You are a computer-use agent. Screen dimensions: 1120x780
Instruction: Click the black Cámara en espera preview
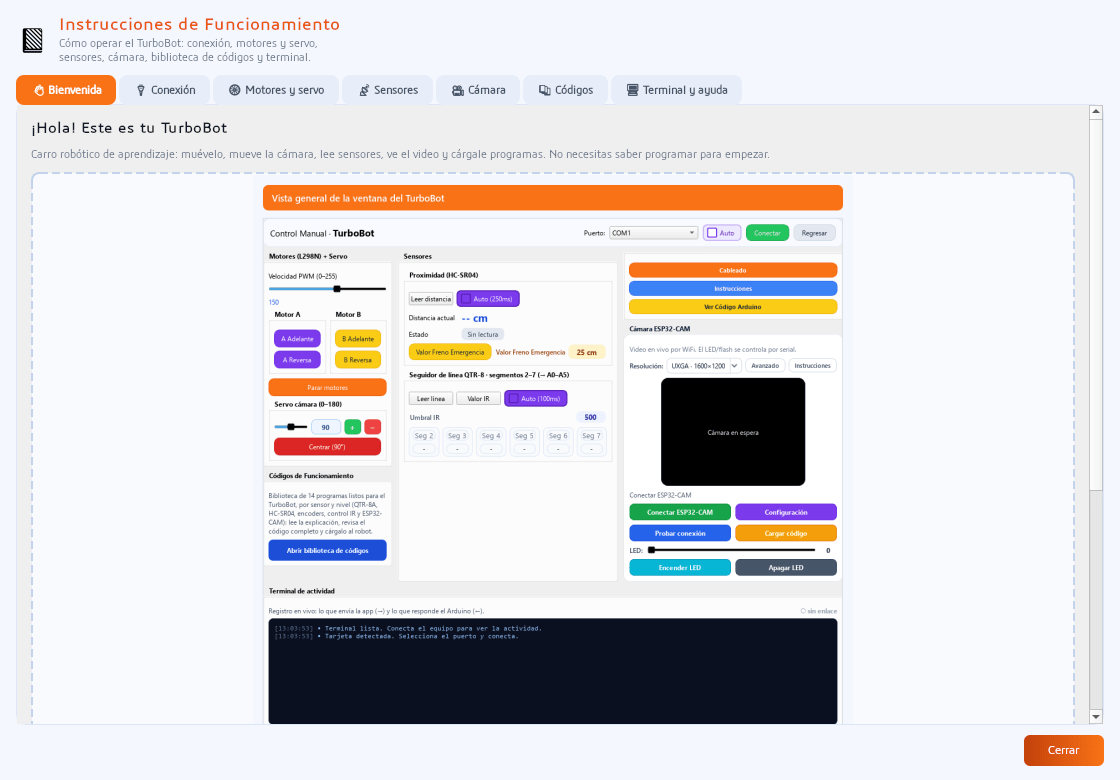733,432
